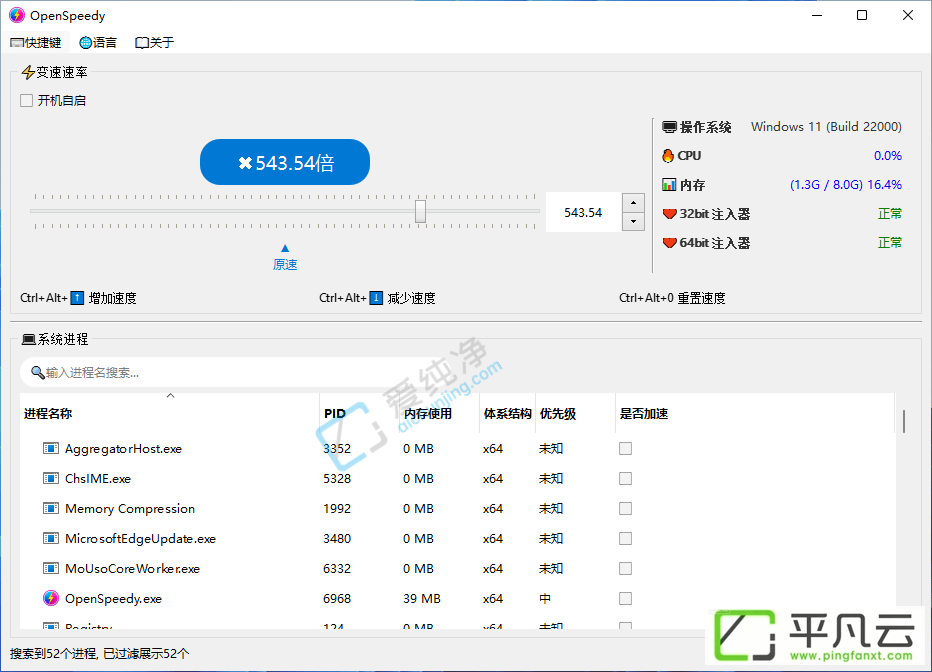Click the magnifier icon in search box

(x=37, y=373)
